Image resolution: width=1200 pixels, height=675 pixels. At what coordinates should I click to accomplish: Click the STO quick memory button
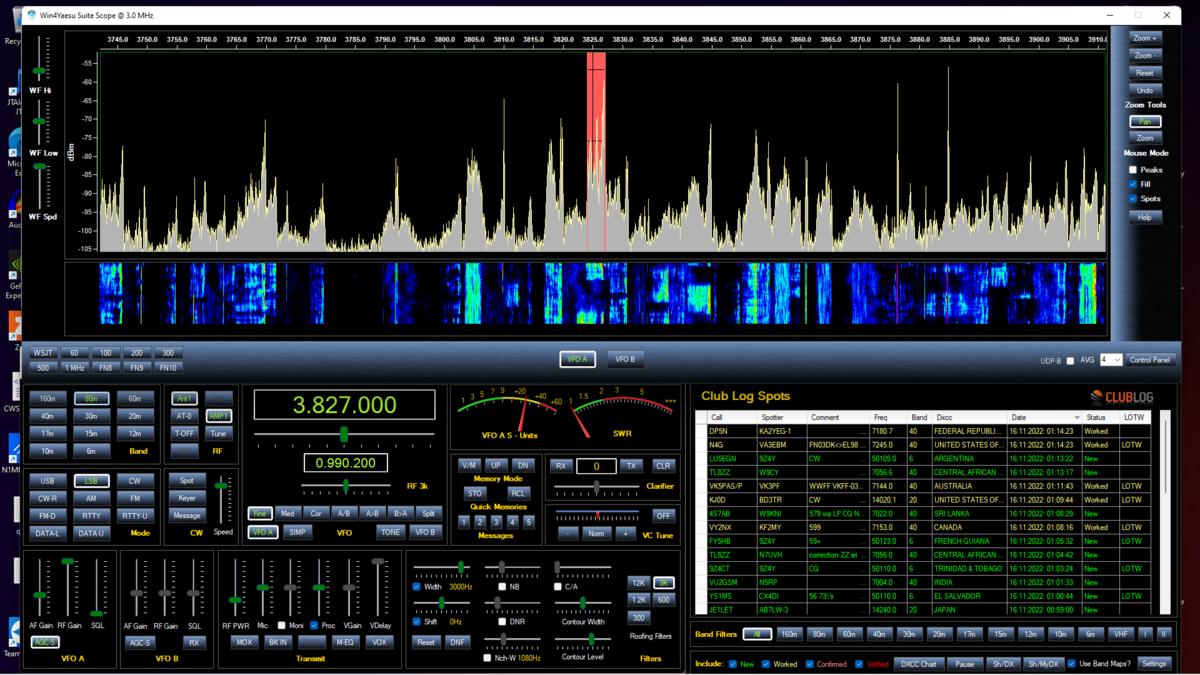[475, 493]
